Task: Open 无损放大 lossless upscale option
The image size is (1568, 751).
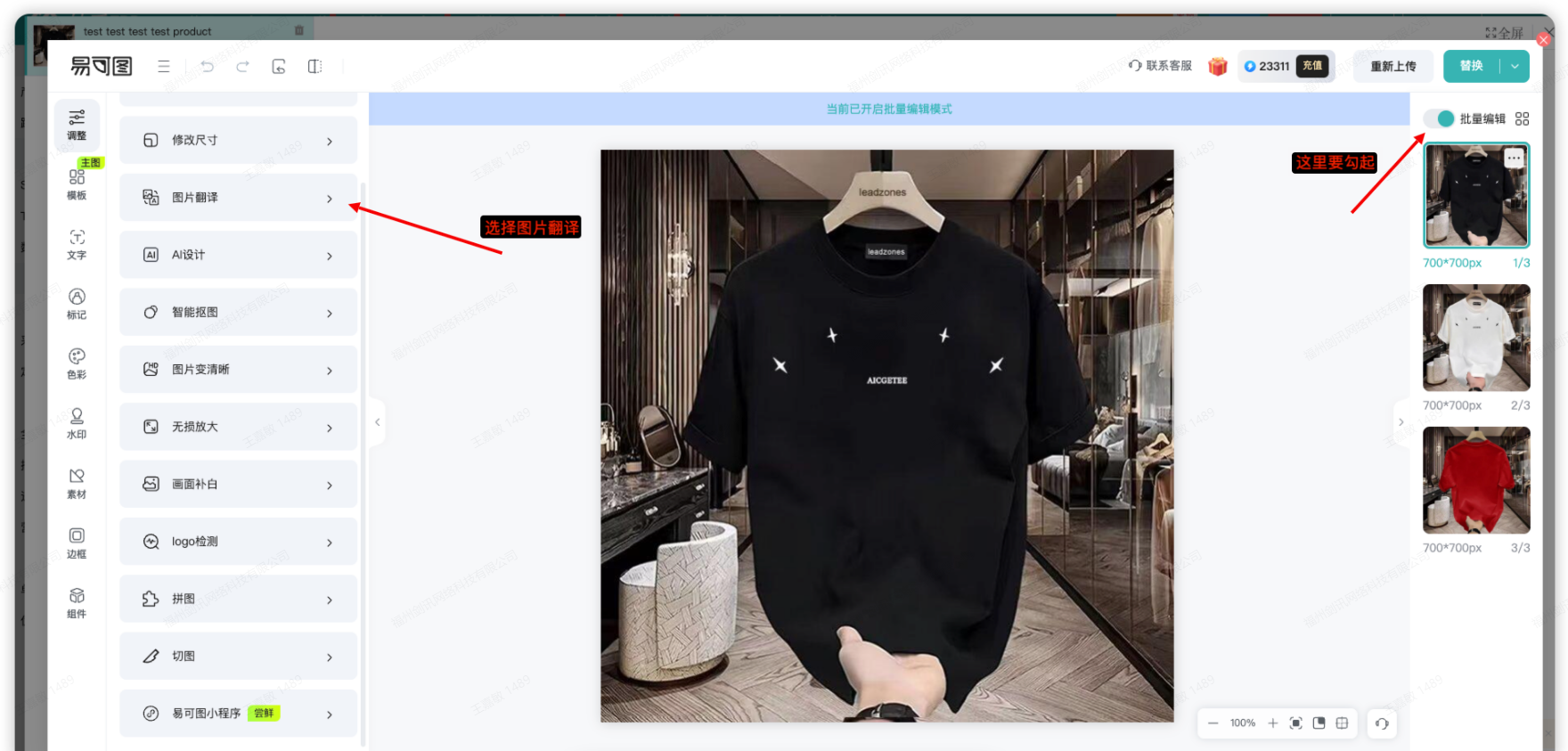Action: click(238, 427)
